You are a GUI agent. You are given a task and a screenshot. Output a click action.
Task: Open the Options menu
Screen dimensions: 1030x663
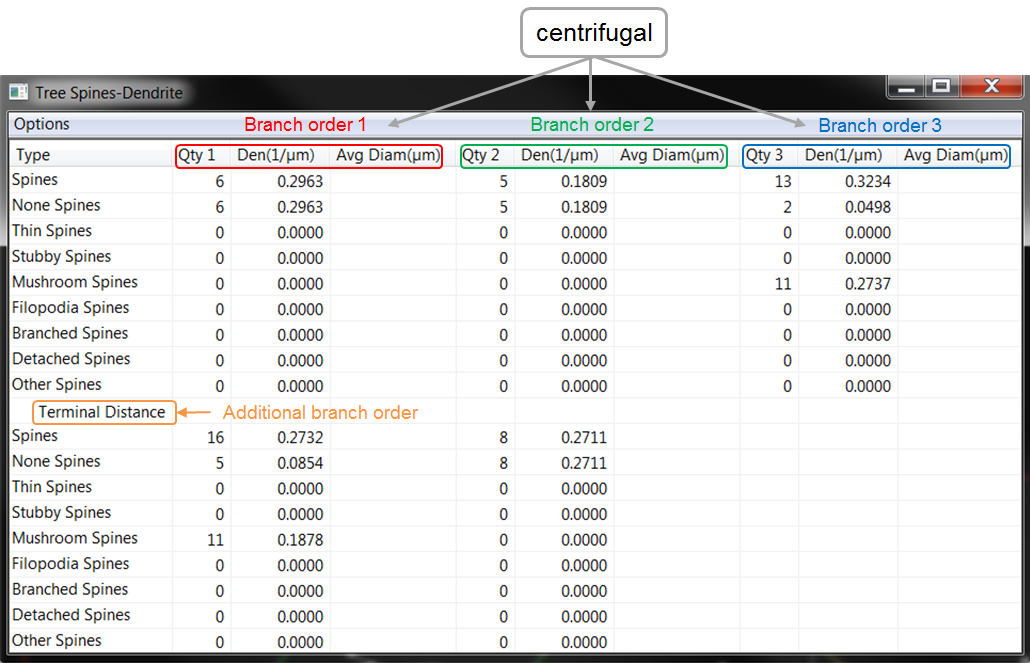tap(42, 124)
